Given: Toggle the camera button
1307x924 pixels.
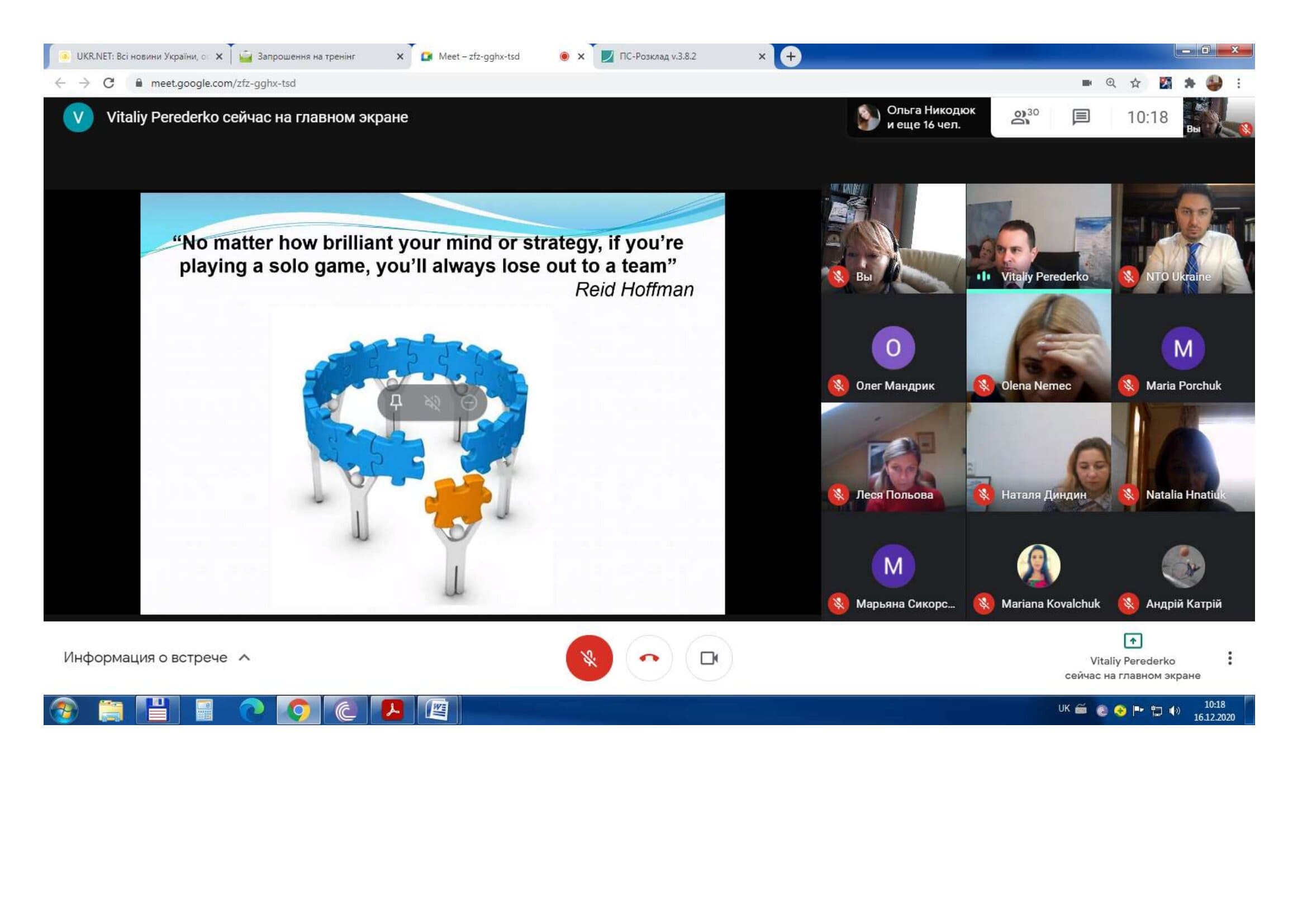Looking at the screenshot, I should coord(709,658).
